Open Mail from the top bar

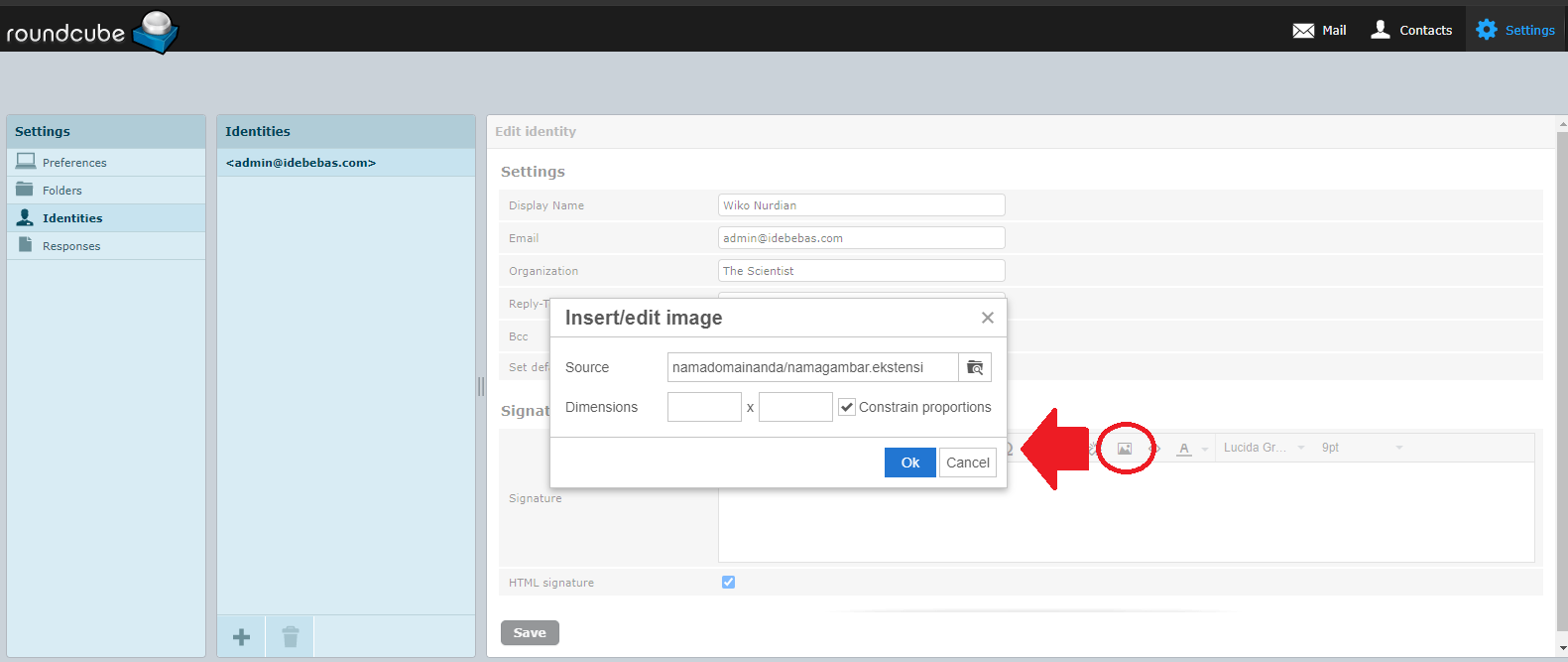(1319, 30)
